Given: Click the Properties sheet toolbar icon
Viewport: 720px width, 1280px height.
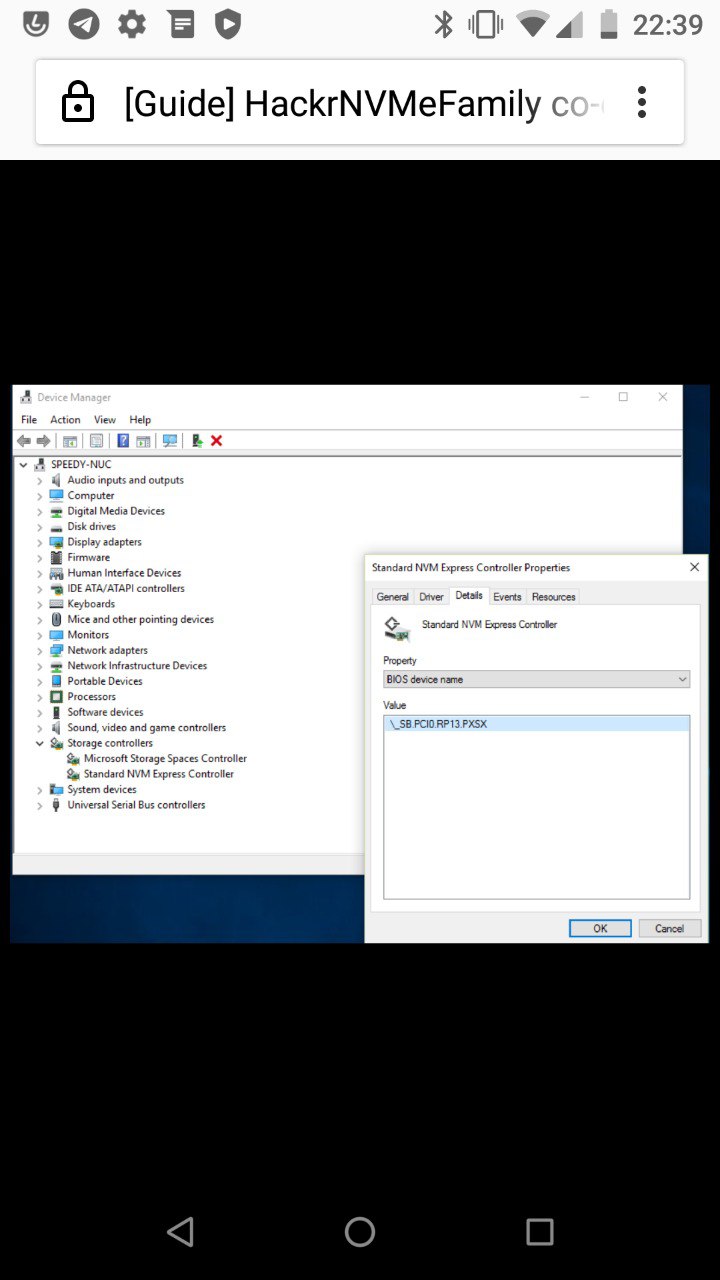Looking at the screenshot, I should [x=96, y=441].
